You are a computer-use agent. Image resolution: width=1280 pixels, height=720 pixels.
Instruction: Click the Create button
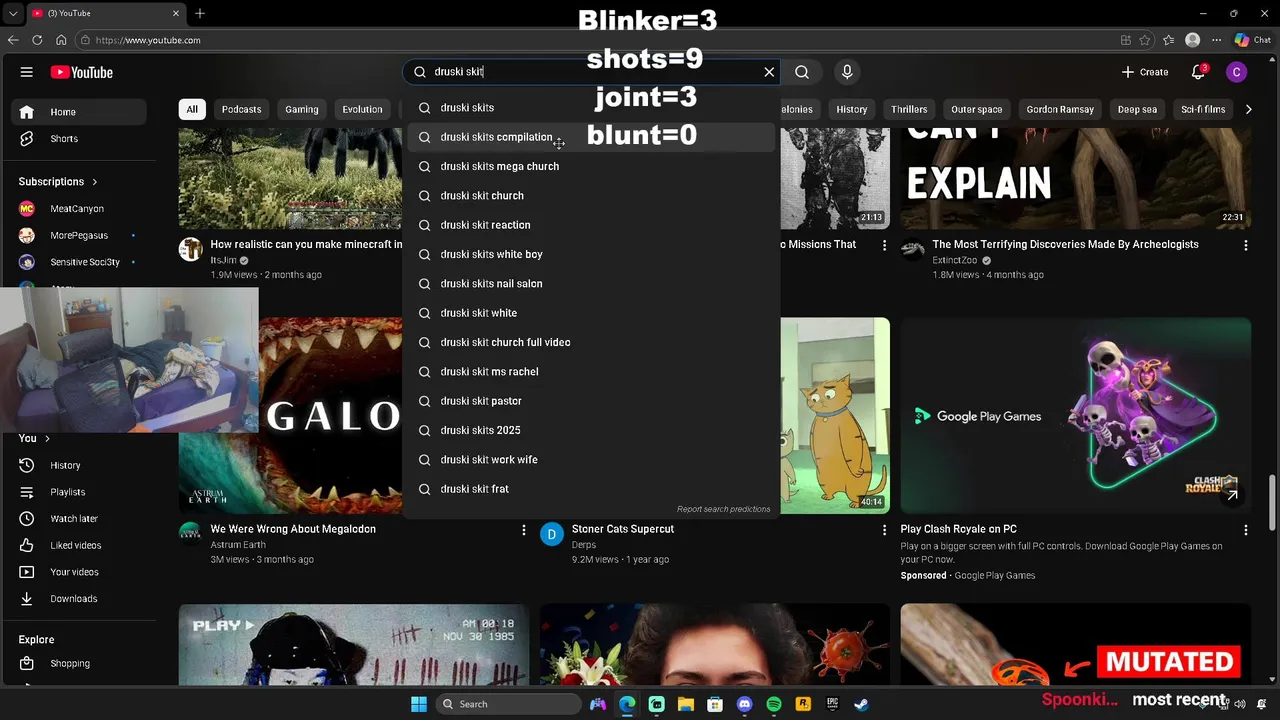coord(1145,72)
